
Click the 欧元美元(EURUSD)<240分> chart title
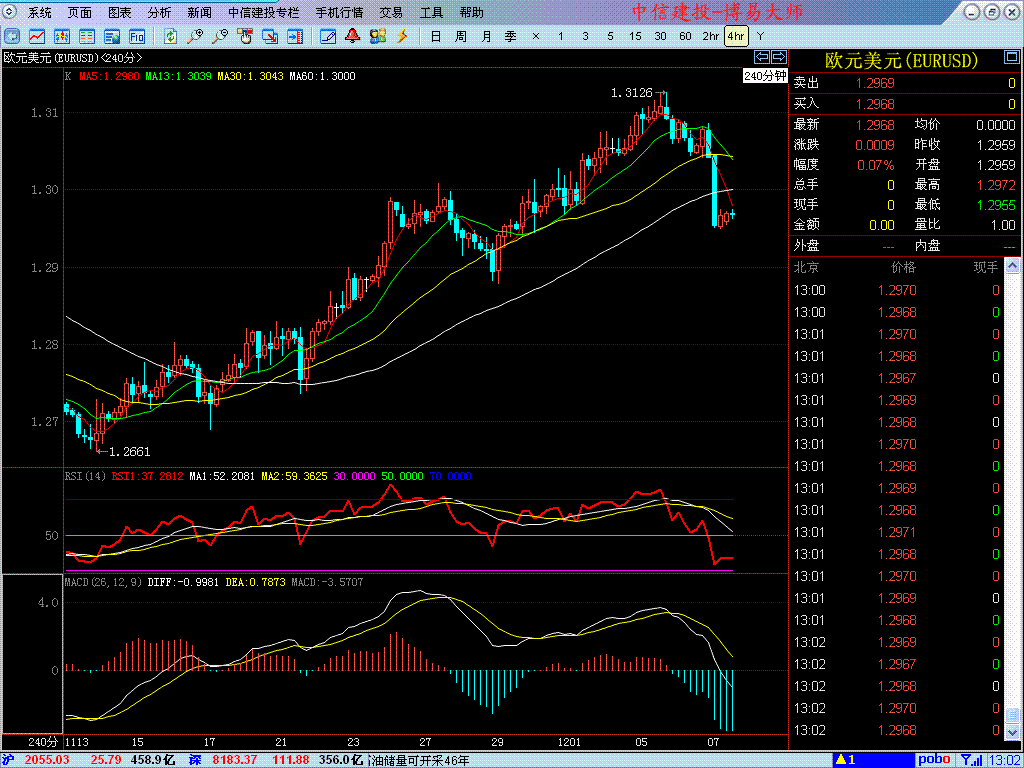click(73, 57)
